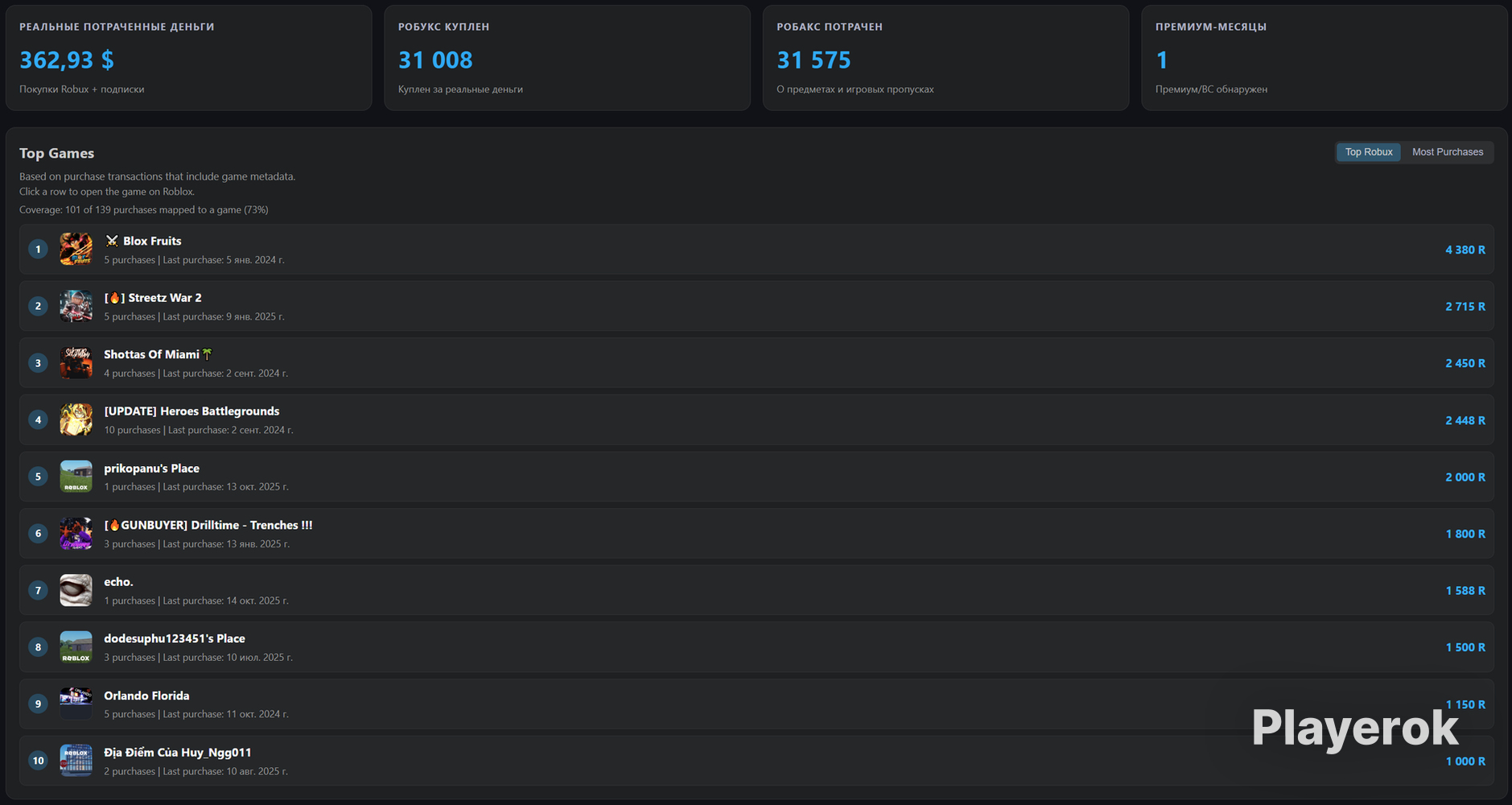Open the Heroes Battlegrounds game icon
Viewport: 1512px width, 805px height.
click(x=76, y=419)
